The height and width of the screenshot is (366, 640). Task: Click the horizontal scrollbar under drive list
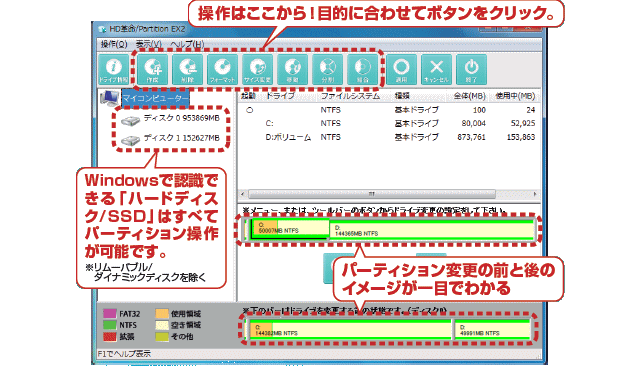pos(371,194)
